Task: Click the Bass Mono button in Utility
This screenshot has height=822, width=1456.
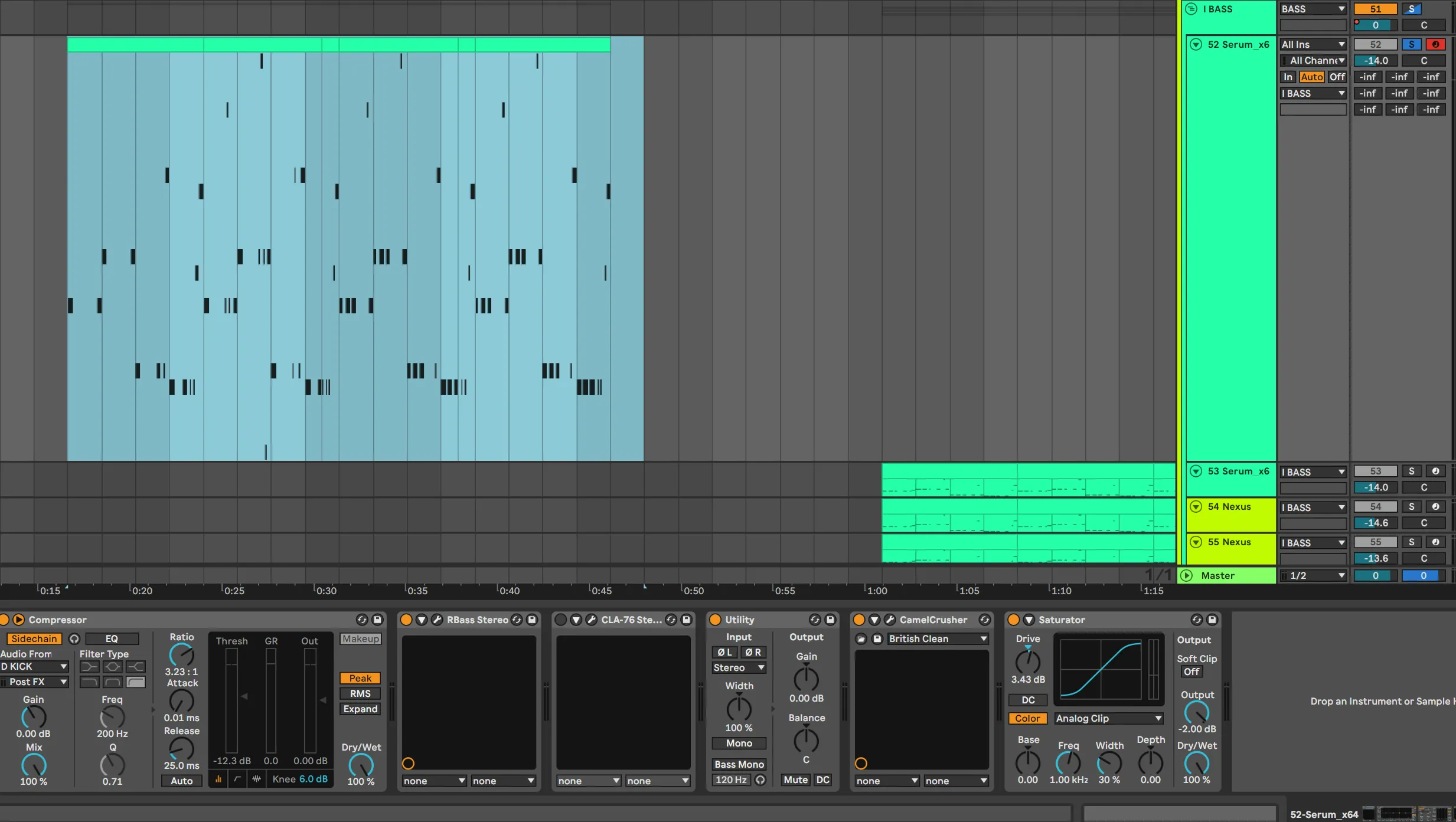Action: pos(739,764)
